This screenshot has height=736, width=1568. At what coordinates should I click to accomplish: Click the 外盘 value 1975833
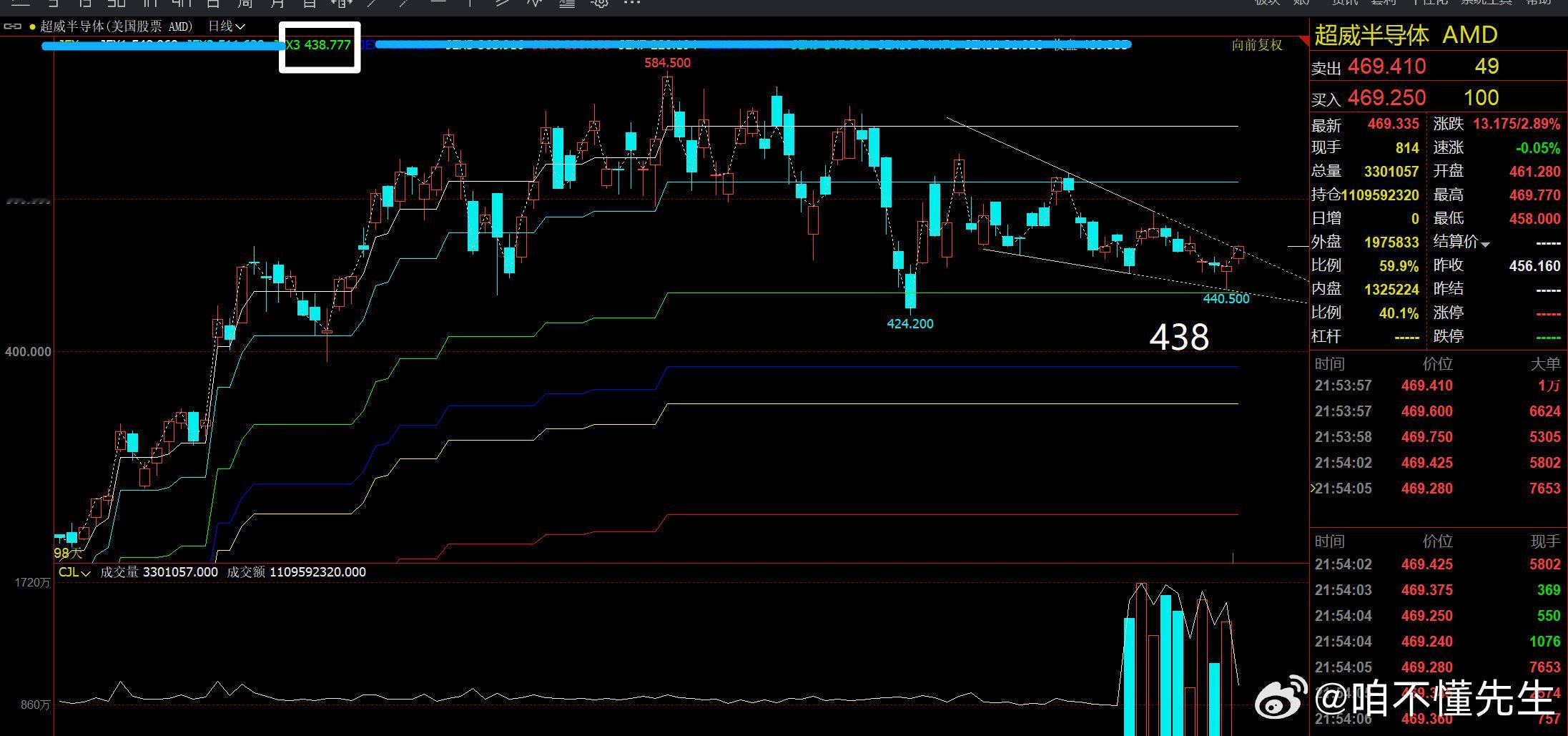(1391, 242)
